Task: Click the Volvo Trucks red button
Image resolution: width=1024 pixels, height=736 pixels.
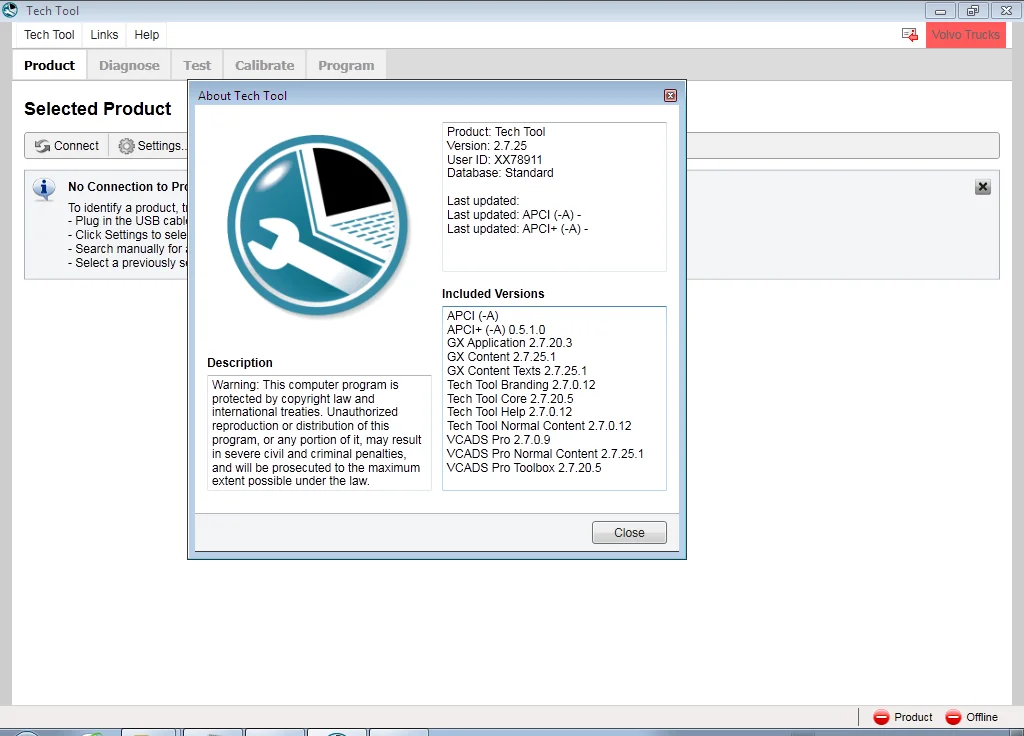Action: coord(965,35)
